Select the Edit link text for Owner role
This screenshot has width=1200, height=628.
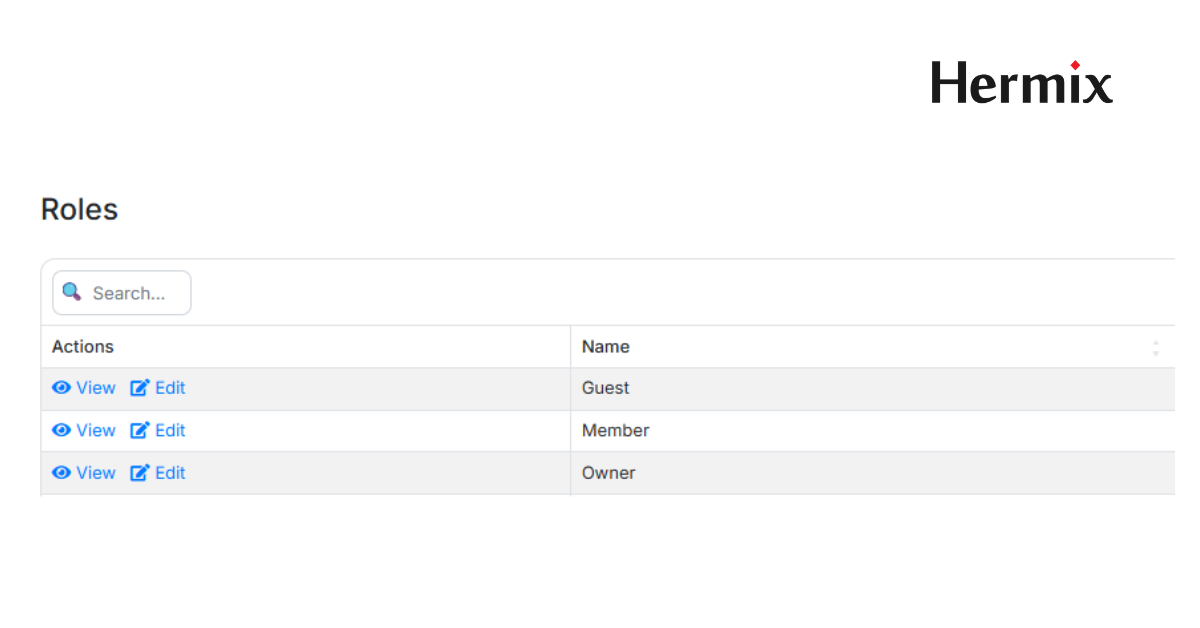(170, 473)
